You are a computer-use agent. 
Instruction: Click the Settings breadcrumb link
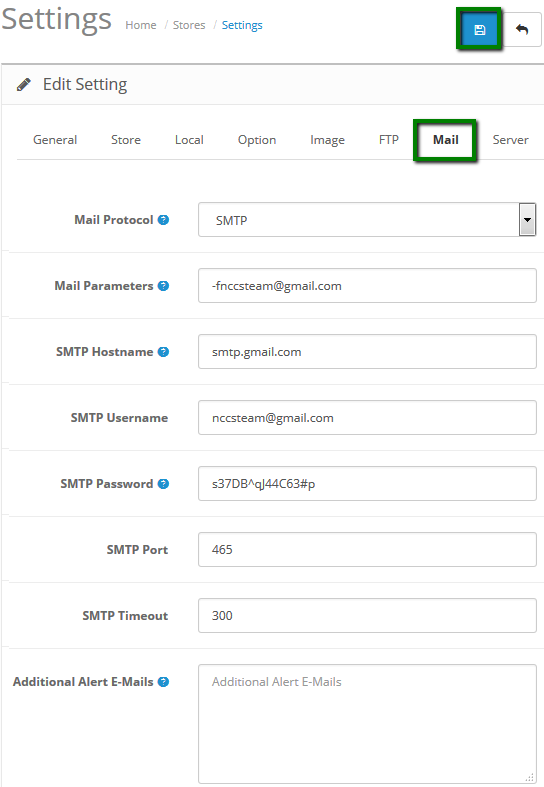click(242, 25)
